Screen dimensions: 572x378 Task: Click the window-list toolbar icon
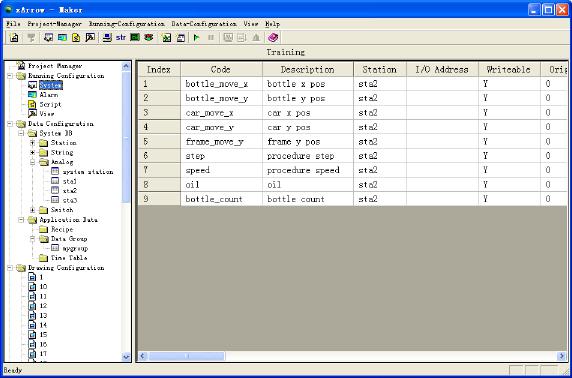(181, 38)
